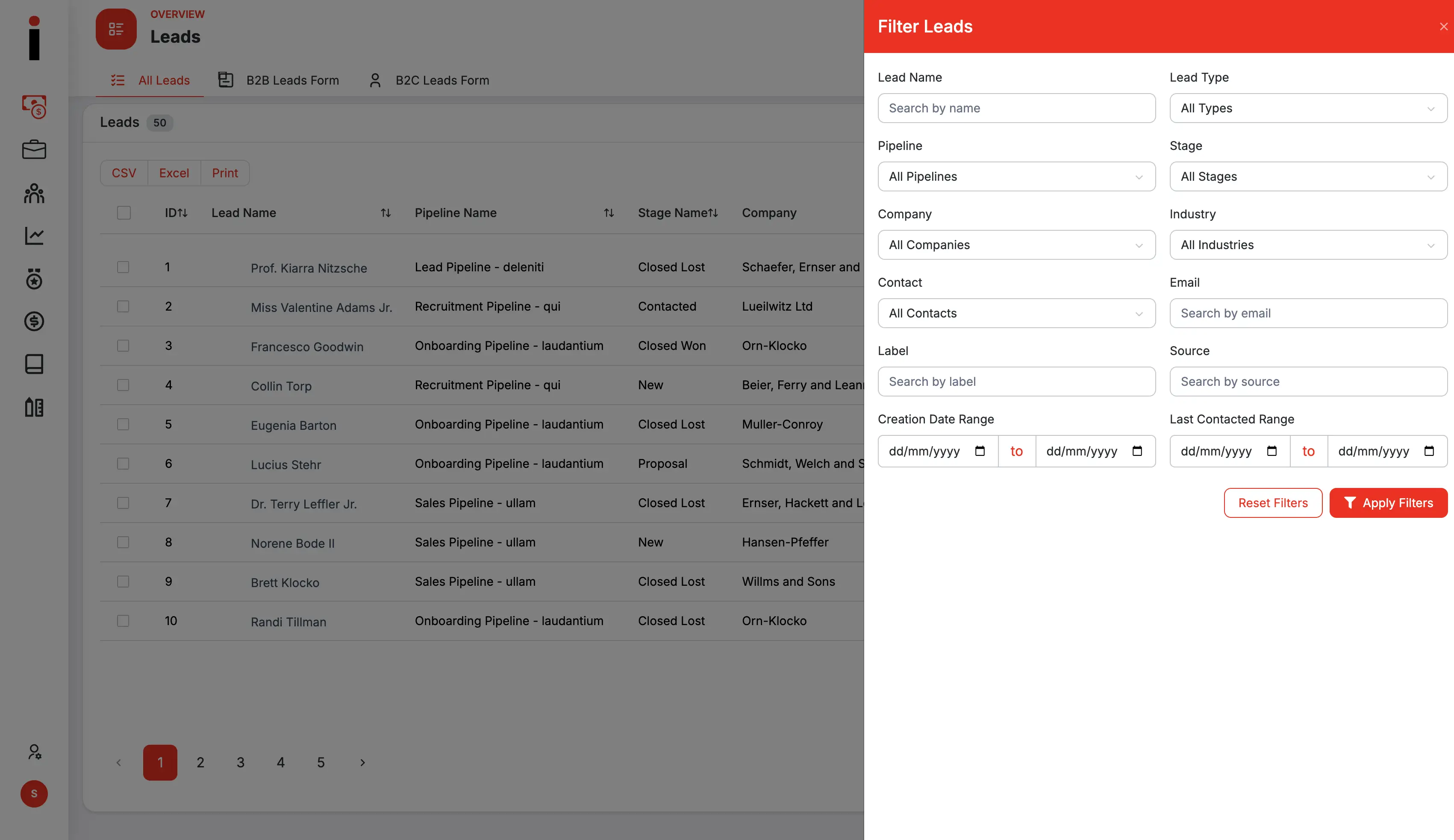Click the red Leads overview icon
Image resolution: width=1454 pixels, height=840 pixels.
click(x=116, y=29)
